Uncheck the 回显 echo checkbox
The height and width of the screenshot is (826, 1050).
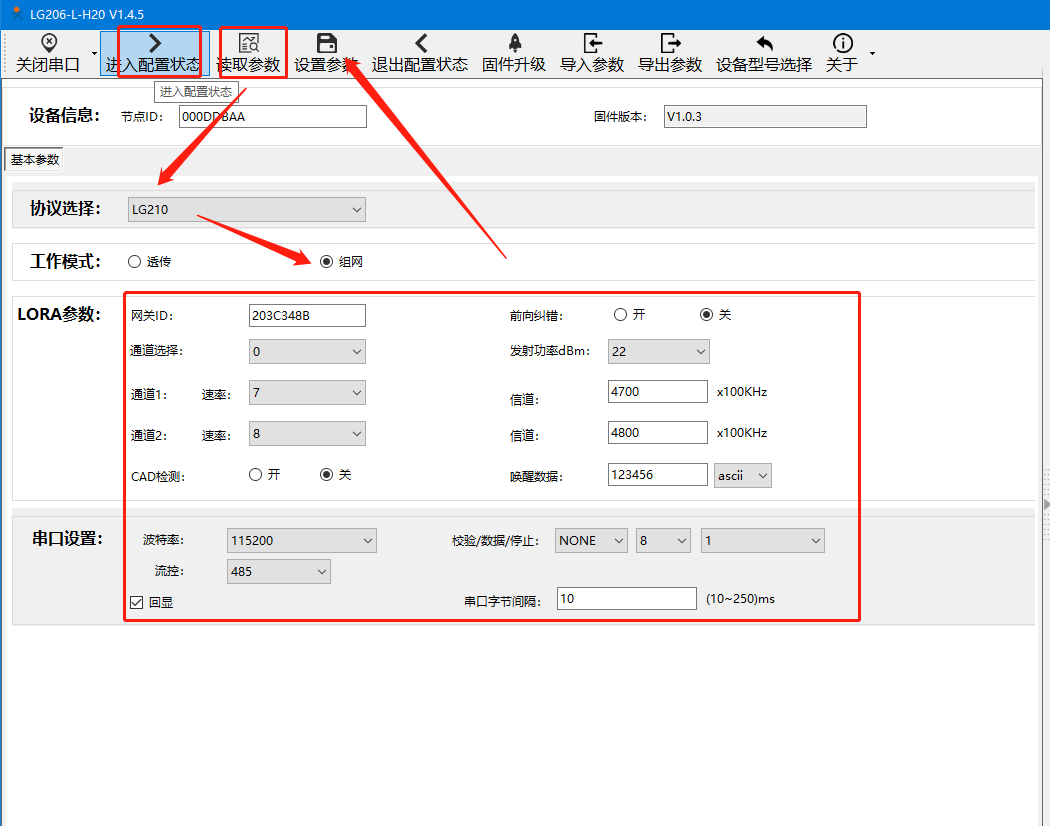point(138,602)
